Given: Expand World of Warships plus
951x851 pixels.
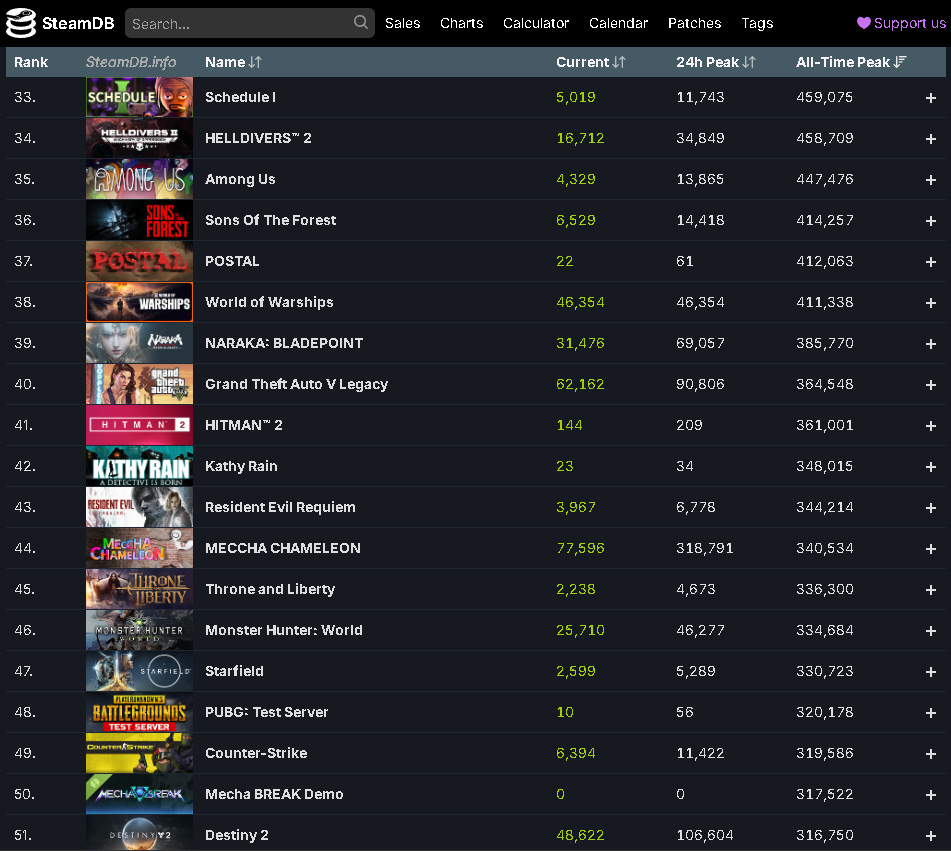Looking at the screenshot, I should pyautogui.click(x=930, y=303).
